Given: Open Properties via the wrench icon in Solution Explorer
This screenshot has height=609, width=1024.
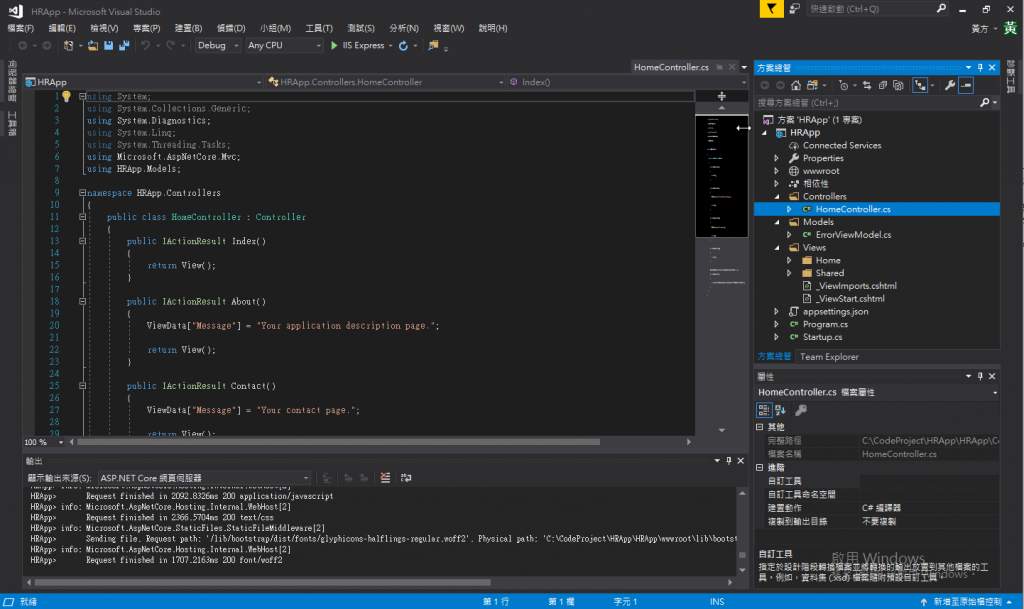Looking at the screenshot, I should (x=950, y=86).
